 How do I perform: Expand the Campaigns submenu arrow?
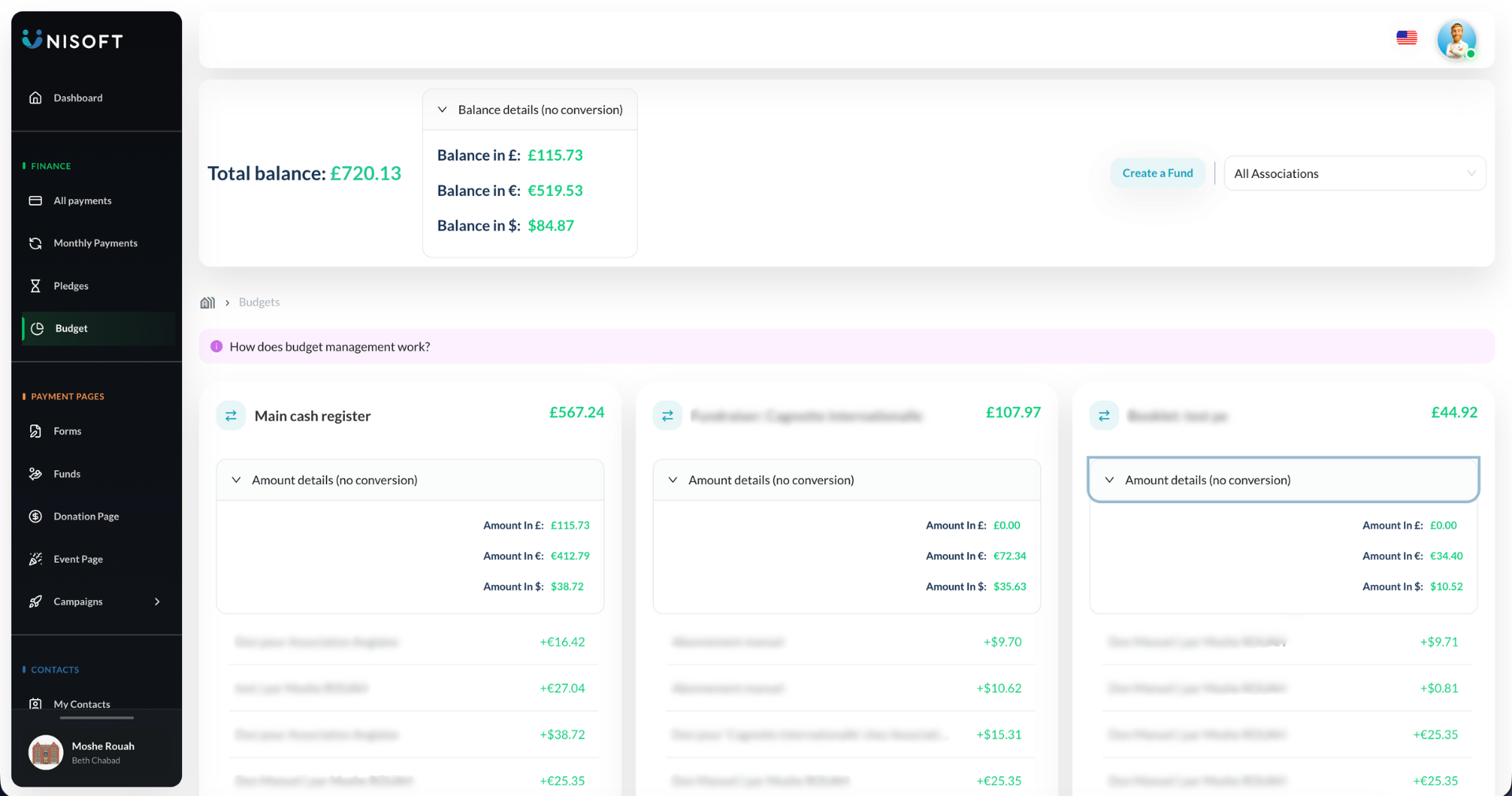coord(157,602)
